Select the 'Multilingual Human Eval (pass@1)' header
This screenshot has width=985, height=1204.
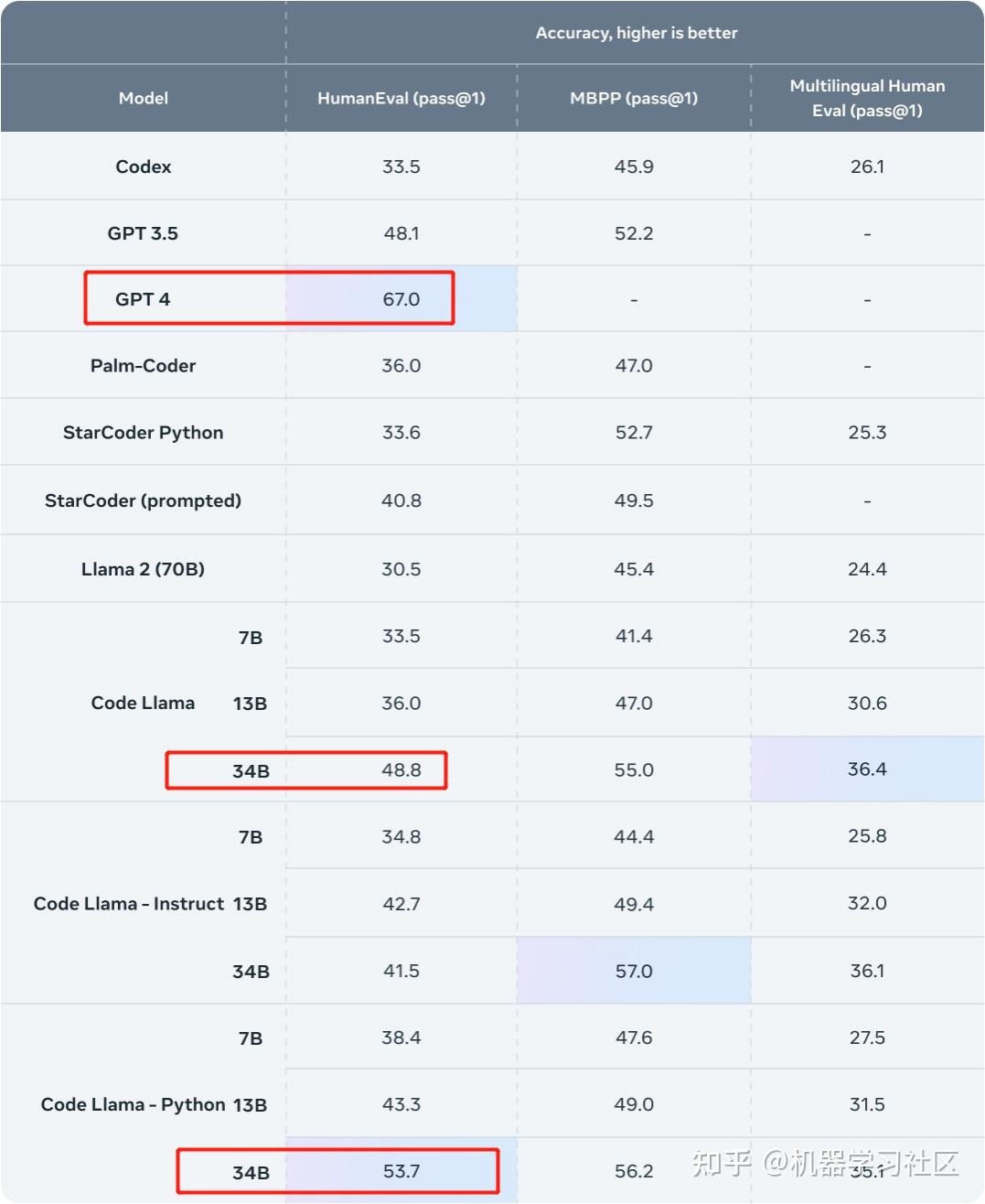867,98
